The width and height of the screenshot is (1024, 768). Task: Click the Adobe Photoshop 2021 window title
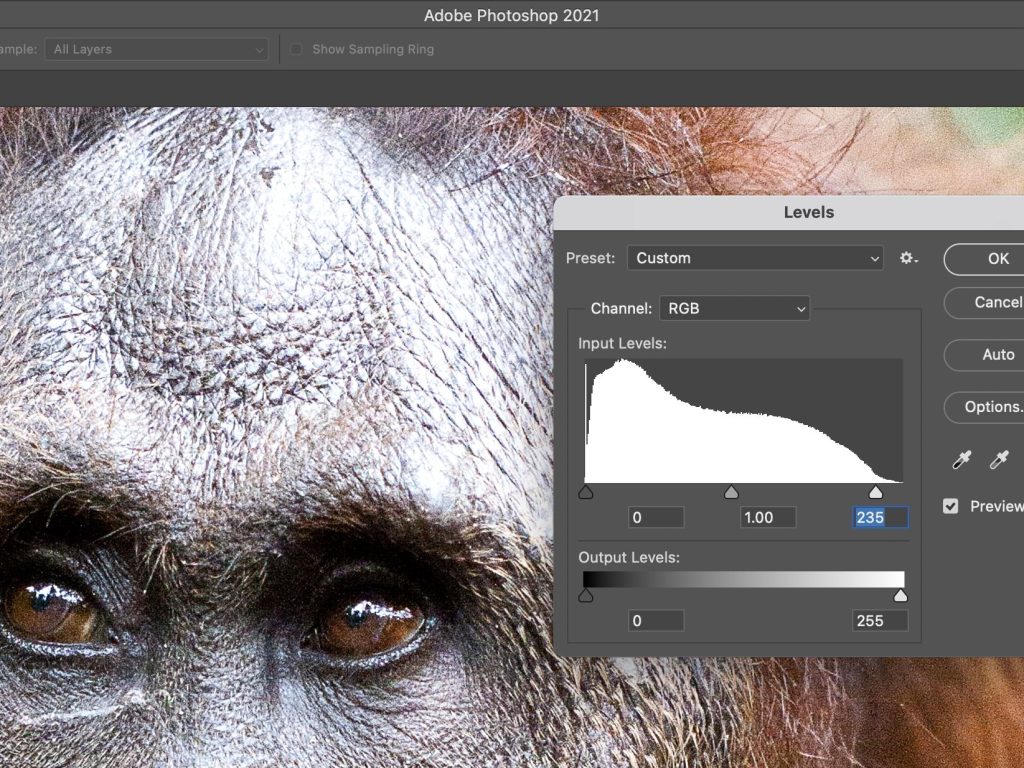pyautogui.click(x=511, y=15)
